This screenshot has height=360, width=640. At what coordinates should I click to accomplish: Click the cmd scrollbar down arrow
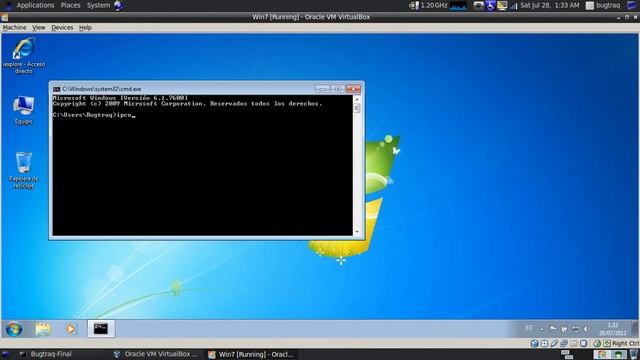(x=357, y=232)
